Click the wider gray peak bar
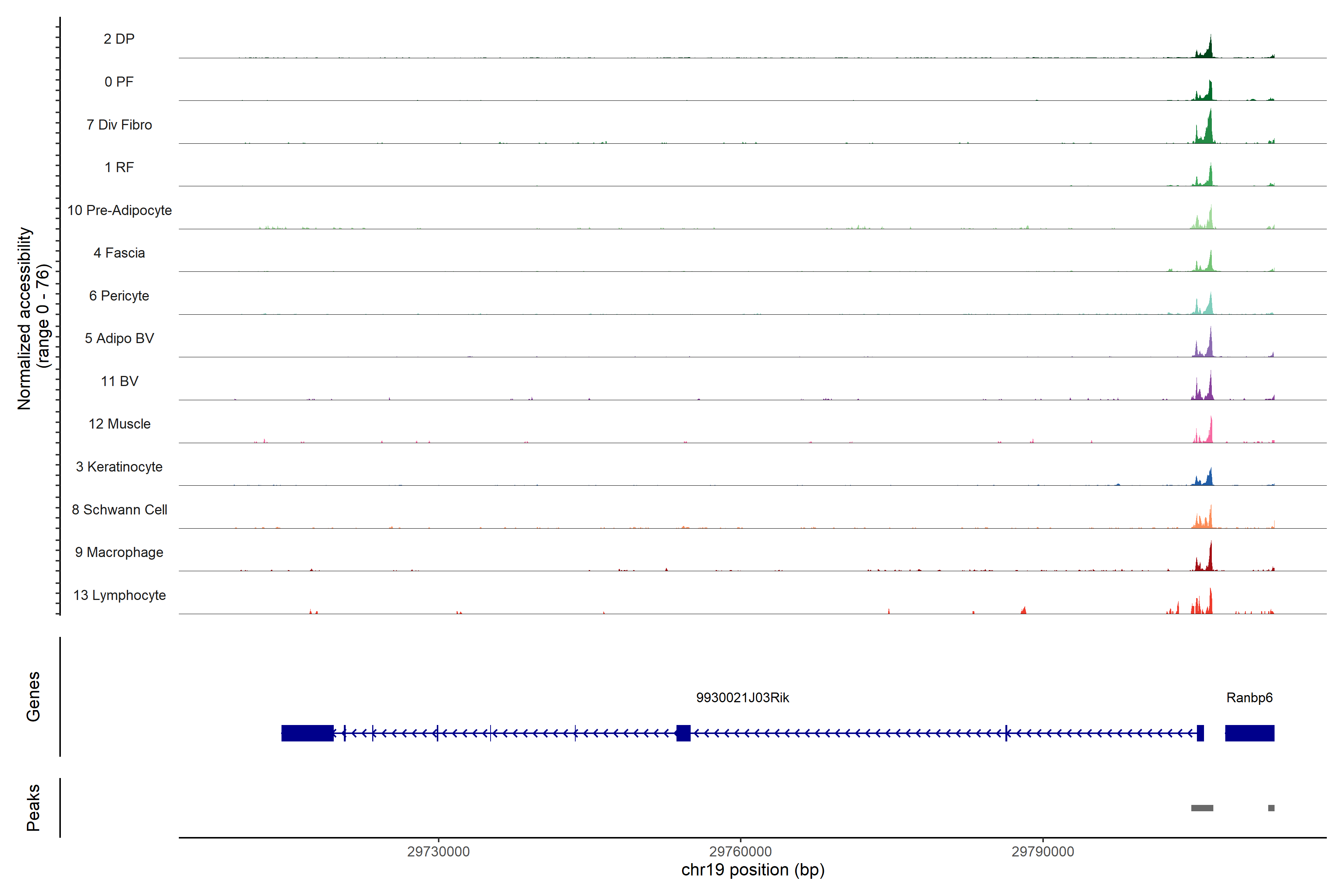Image resolution: width=1344 pixels, height=896 pixels. (x=1202, y=808)
